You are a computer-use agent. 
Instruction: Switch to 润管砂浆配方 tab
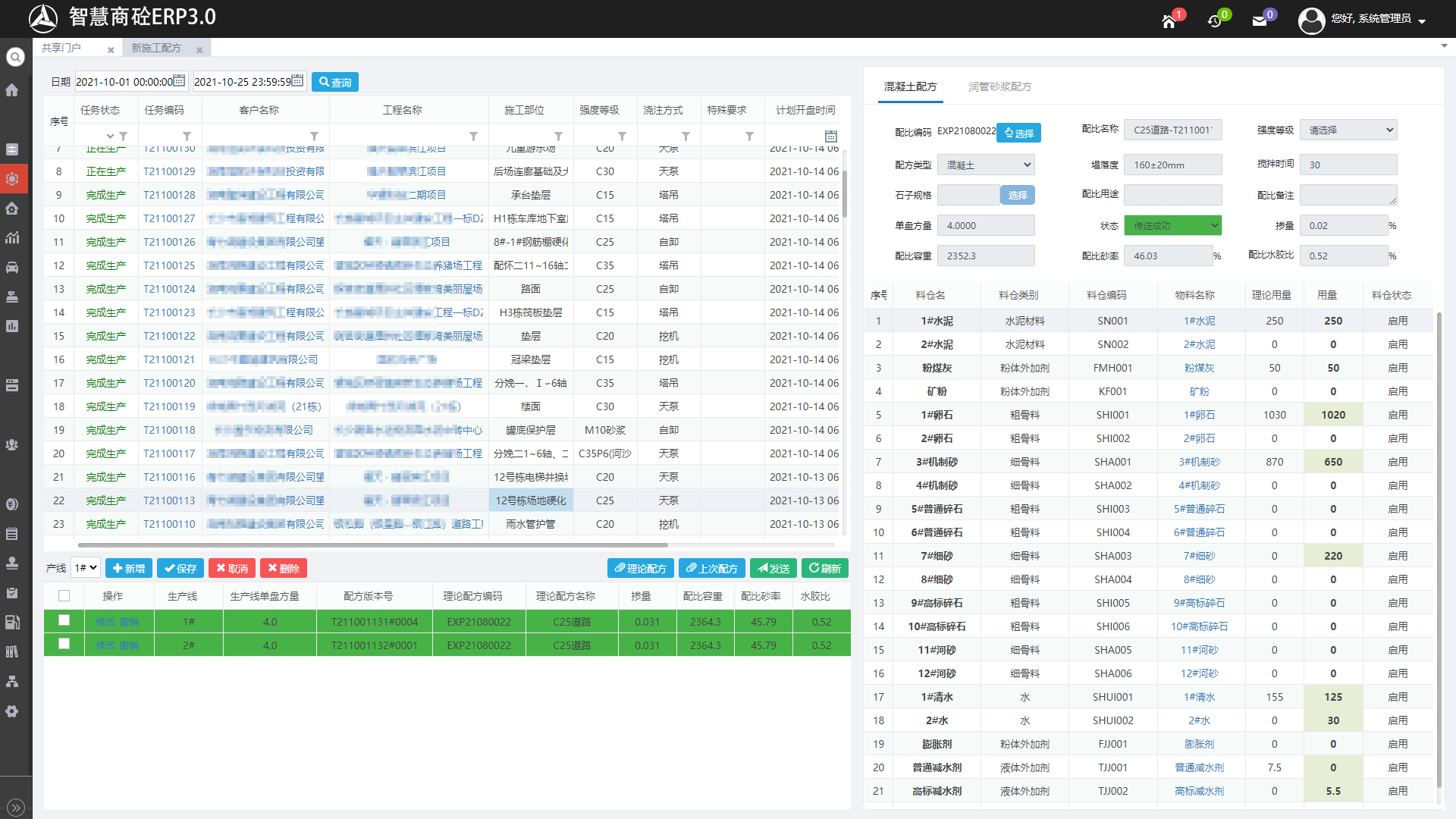click(x=999, y=86)
